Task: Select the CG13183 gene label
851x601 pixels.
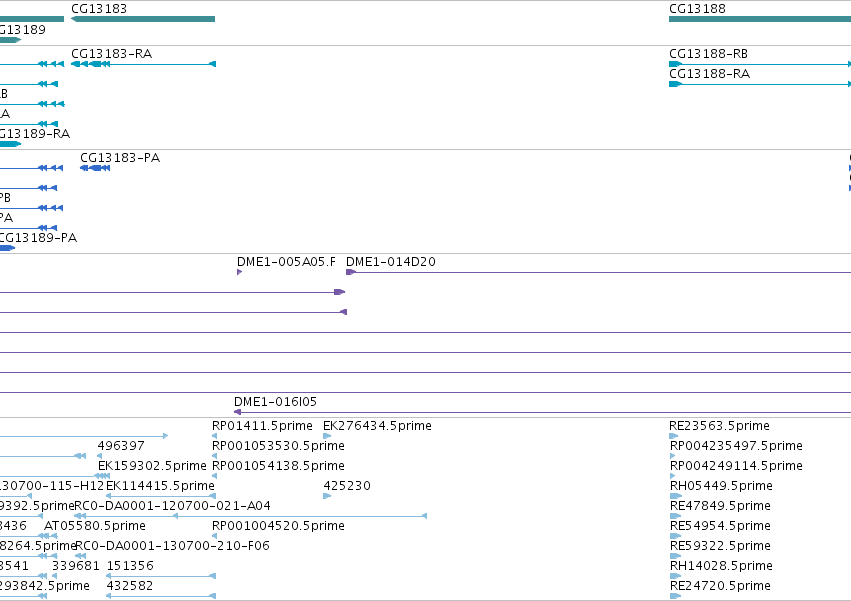Action: tap(99, 9)
